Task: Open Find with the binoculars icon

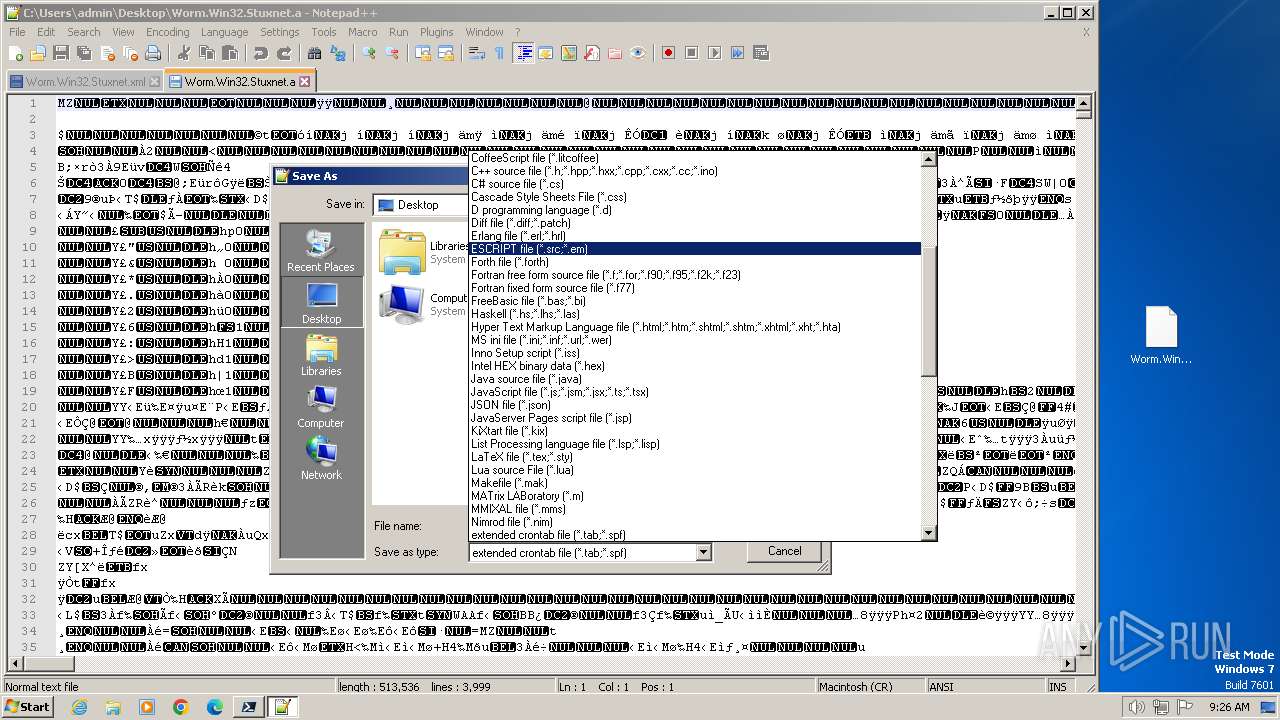Action: pos(315,53)
